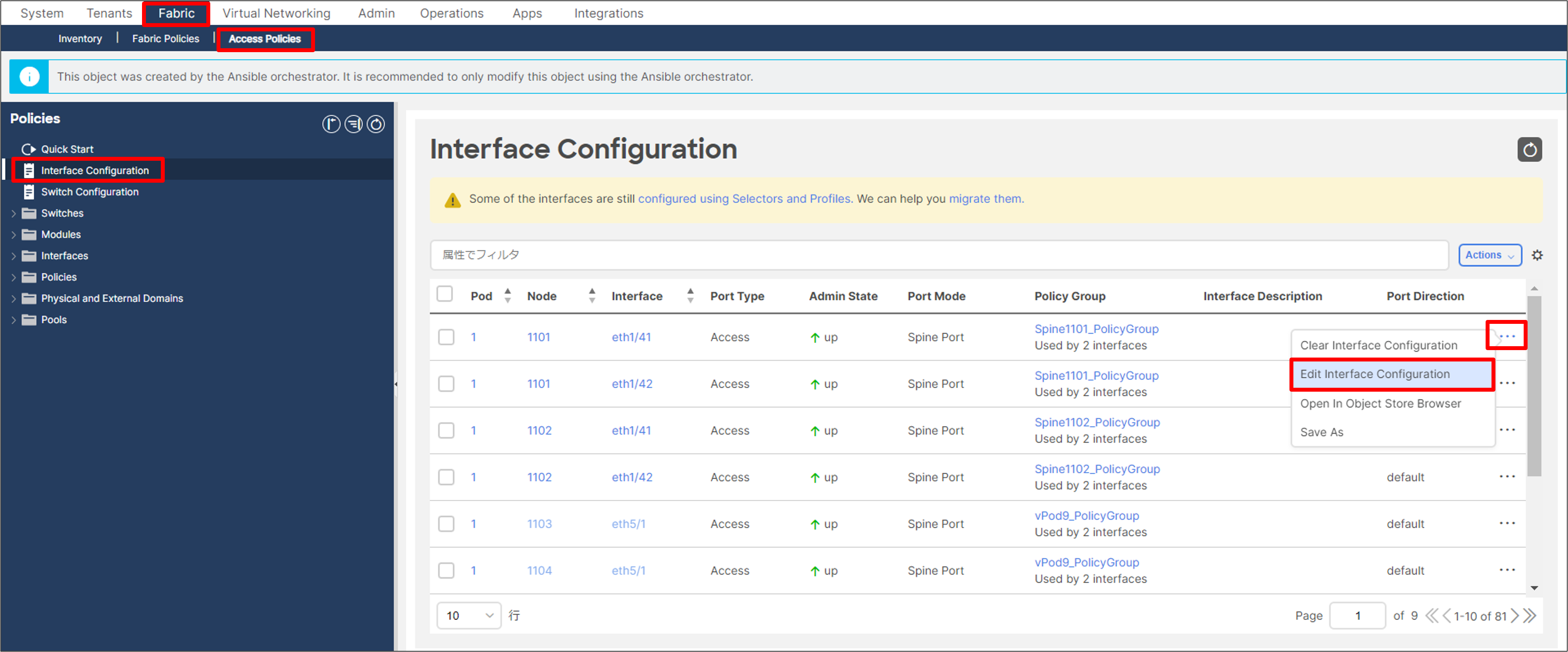Open the table settings gear beside Actions

(x=1537, y=255)
